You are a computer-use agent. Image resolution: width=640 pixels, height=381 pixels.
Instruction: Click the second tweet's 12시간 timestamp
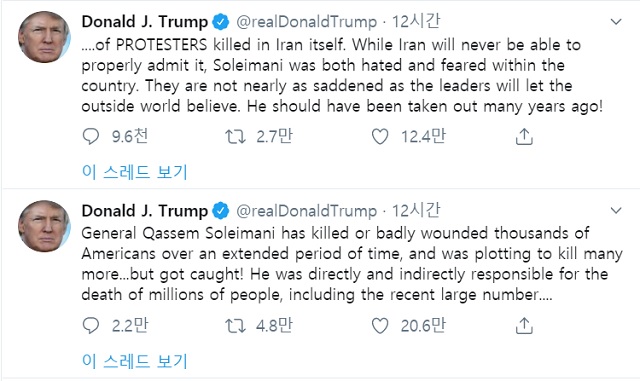click(416, 210)
